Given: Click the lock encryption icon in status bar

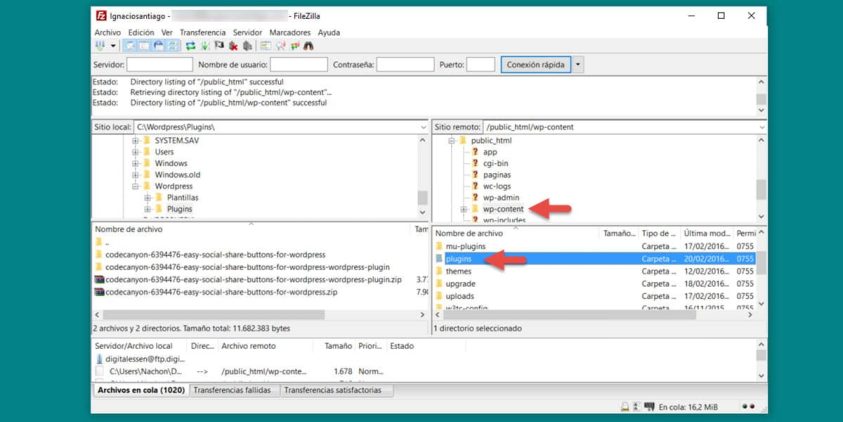Looking at the screenshot, I should click(625, 407).
